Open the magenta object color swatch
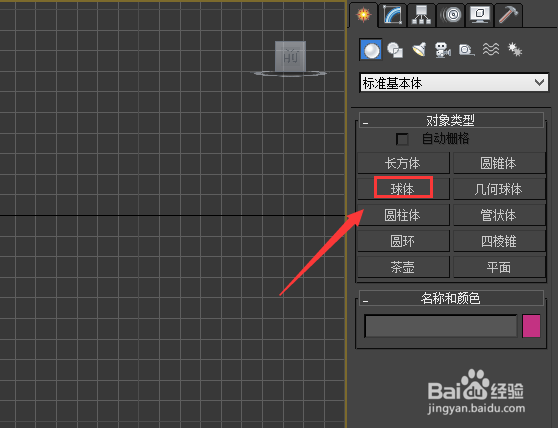Image resolution: width=558 pixels, height=428 pixels. click(x=531, y=326)
